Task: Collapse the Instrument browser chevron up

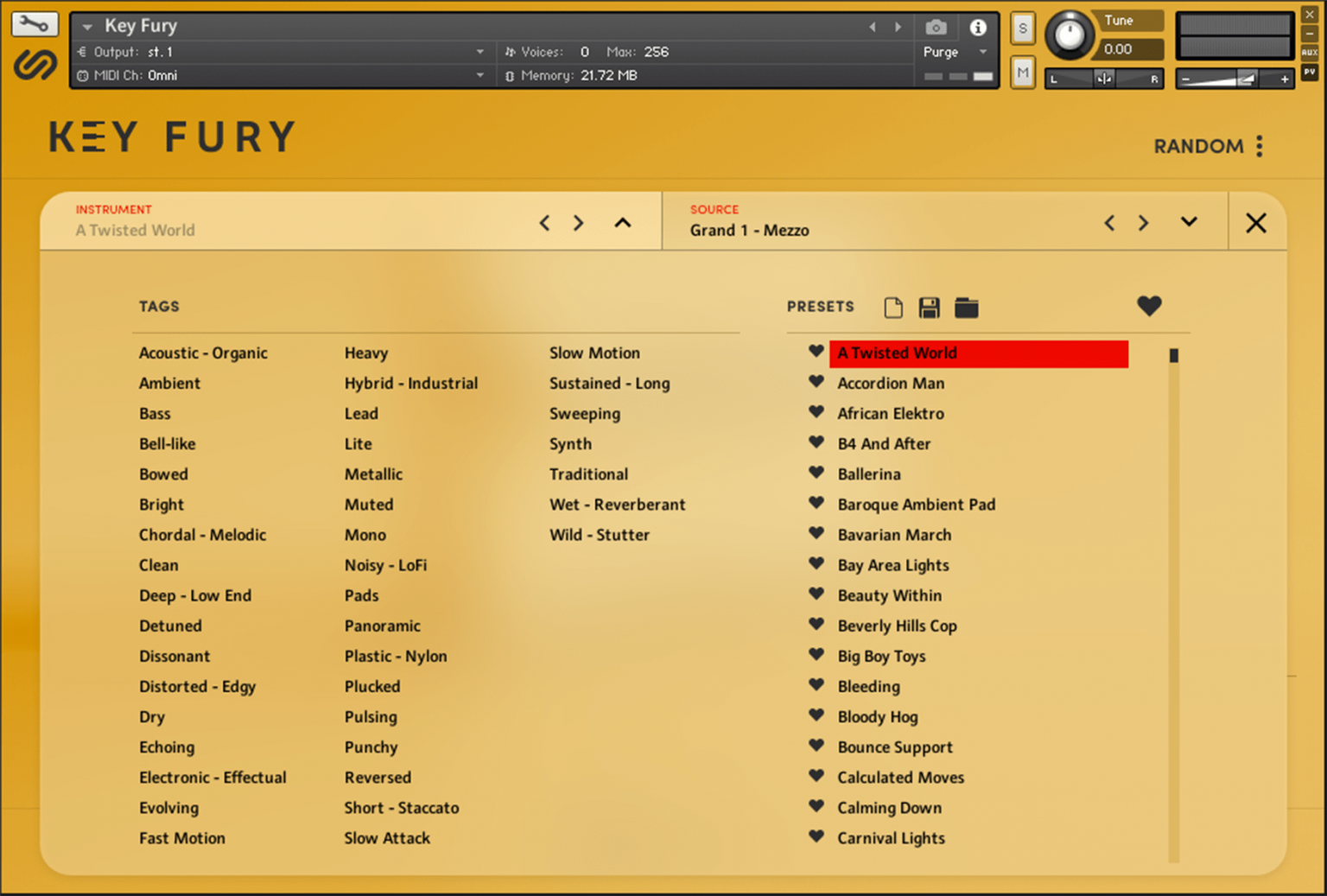Action: click(x=622, y=223)
